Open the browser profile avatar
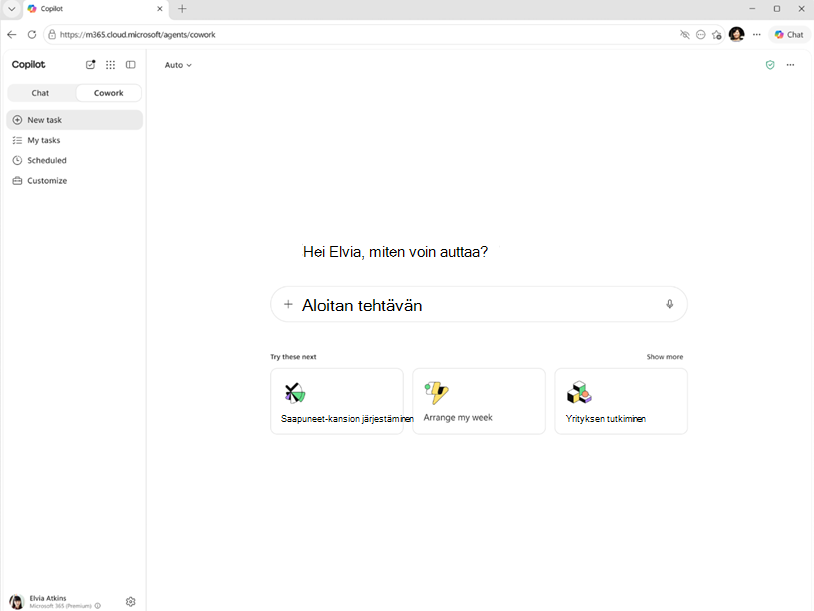The width and height of the screenshot is (814, 611). 736,34
